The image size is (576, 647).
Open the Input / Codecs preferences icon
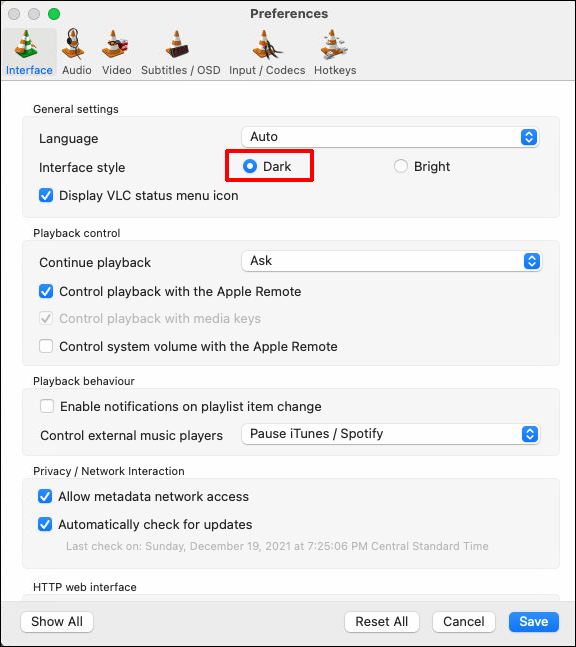click(267, 44)
